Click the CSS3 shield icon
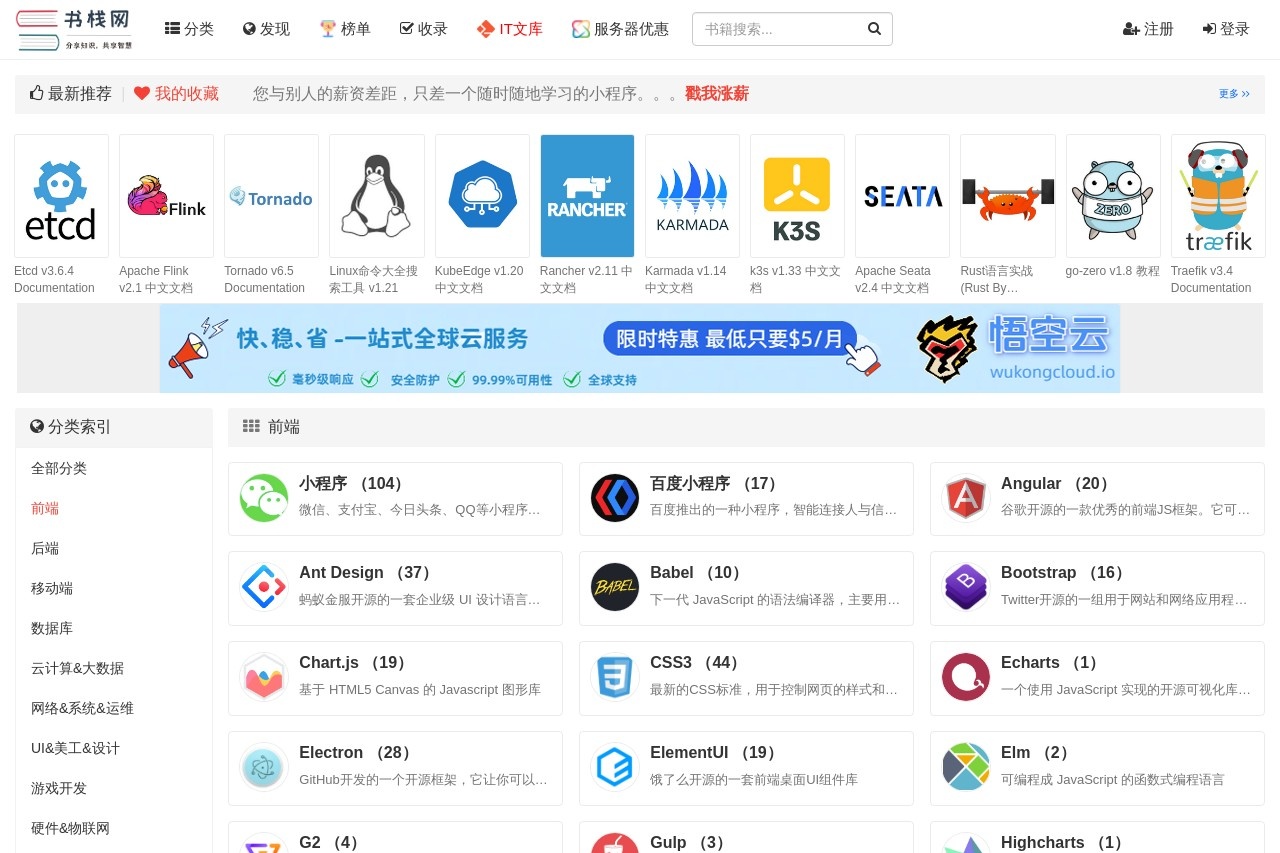 pyautogui.click(x=615, y=677)
